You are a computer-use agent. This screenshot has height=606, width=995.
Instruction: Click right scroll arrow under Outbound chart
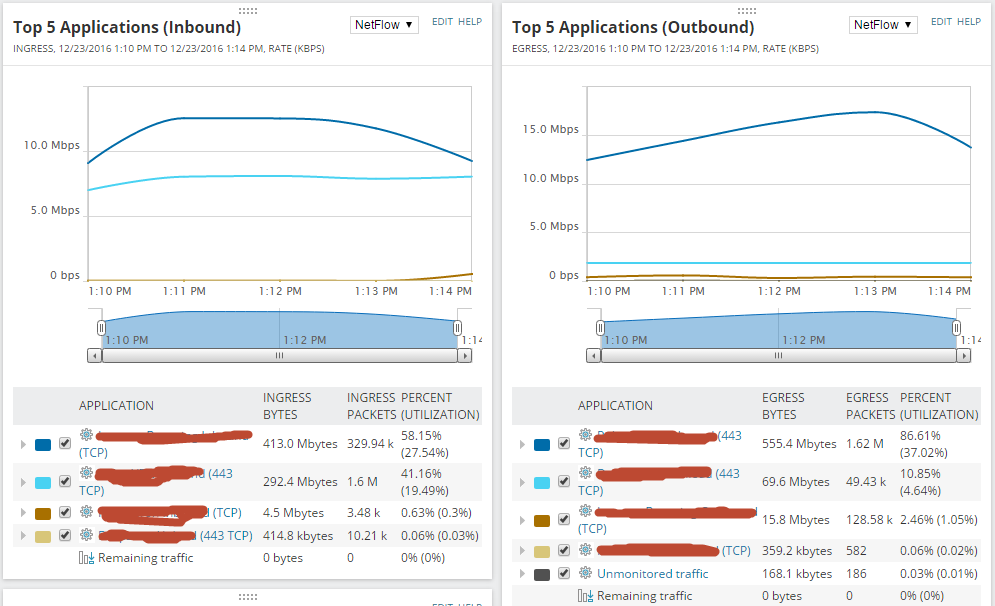point(963,356)
